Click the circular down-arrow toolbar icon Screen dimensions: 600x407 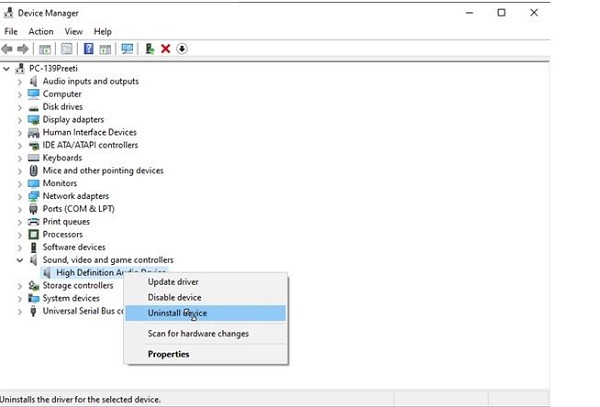[x=182, y=49]
